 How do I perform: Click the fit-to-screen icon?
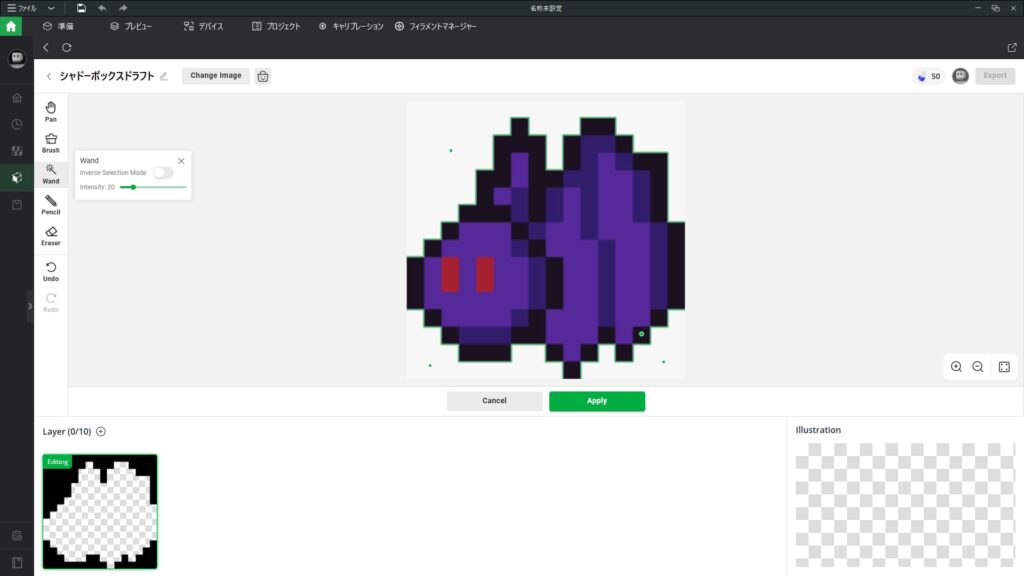pyautogui.click(x=1004, y=367)
